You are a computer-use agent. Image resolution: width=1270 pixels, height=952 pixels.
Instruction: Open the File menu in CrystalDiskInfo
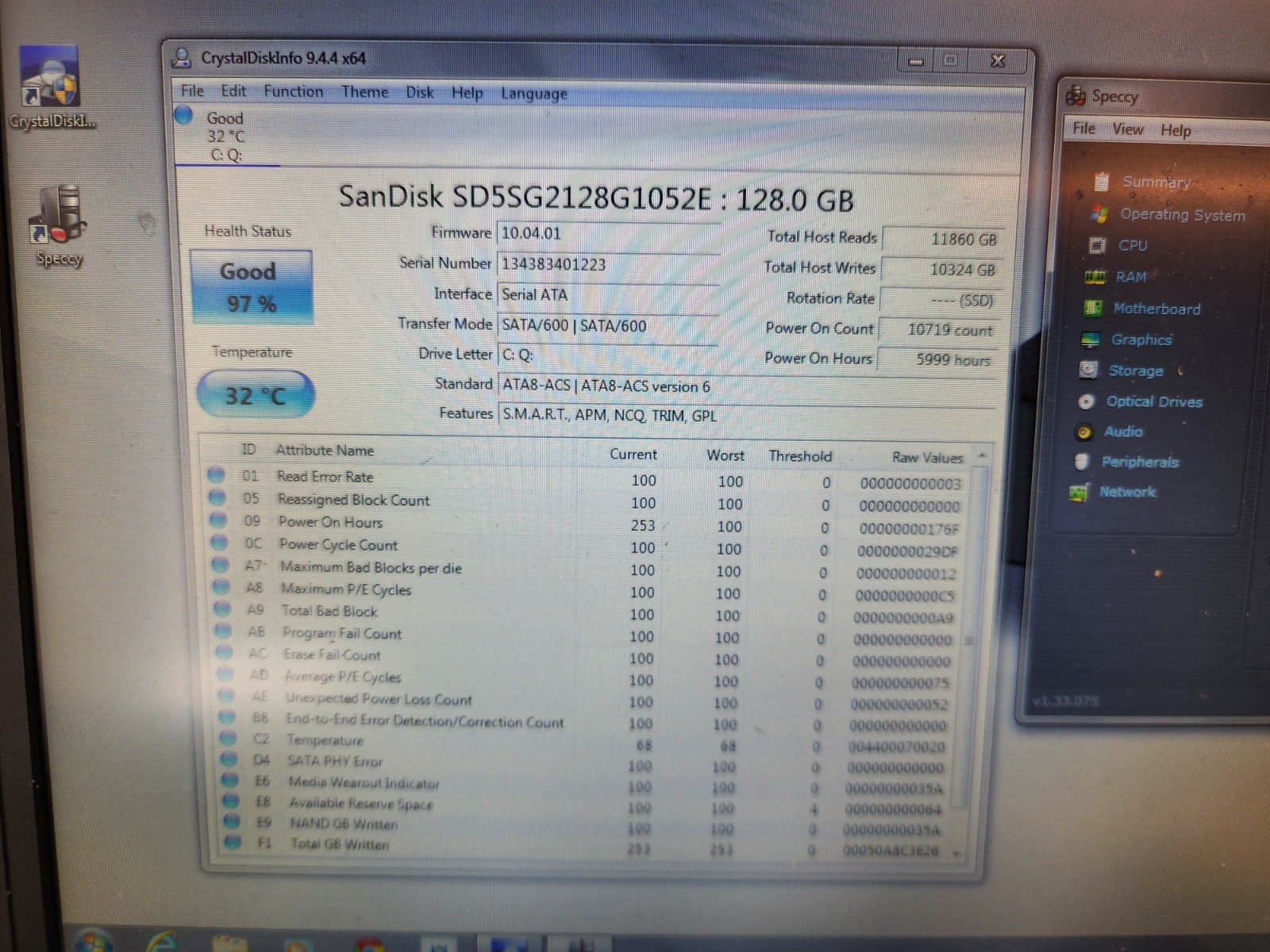192,90
